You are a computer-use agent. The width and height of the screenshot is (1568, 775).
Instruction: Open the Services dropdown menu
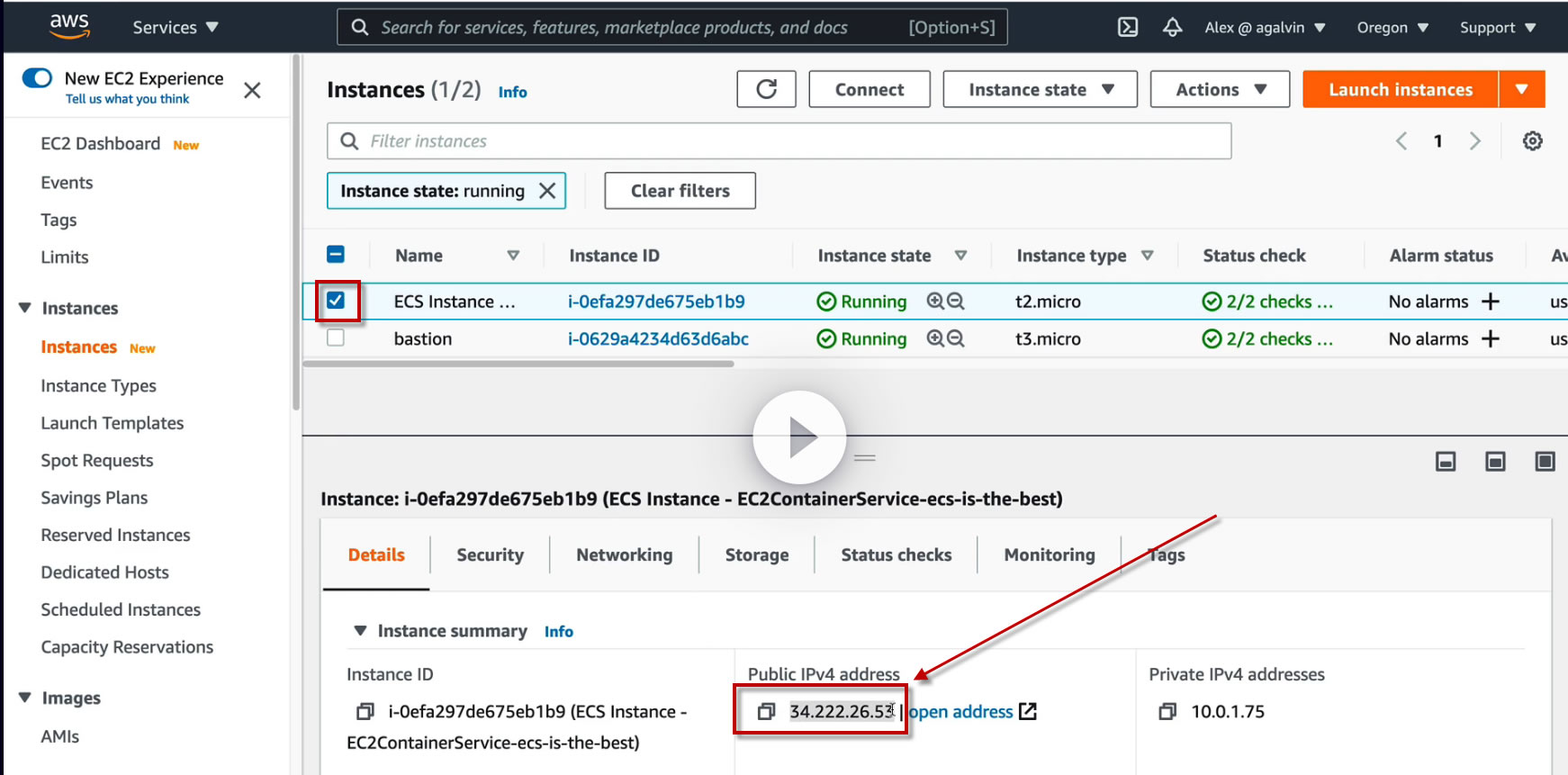coord(176,27)
